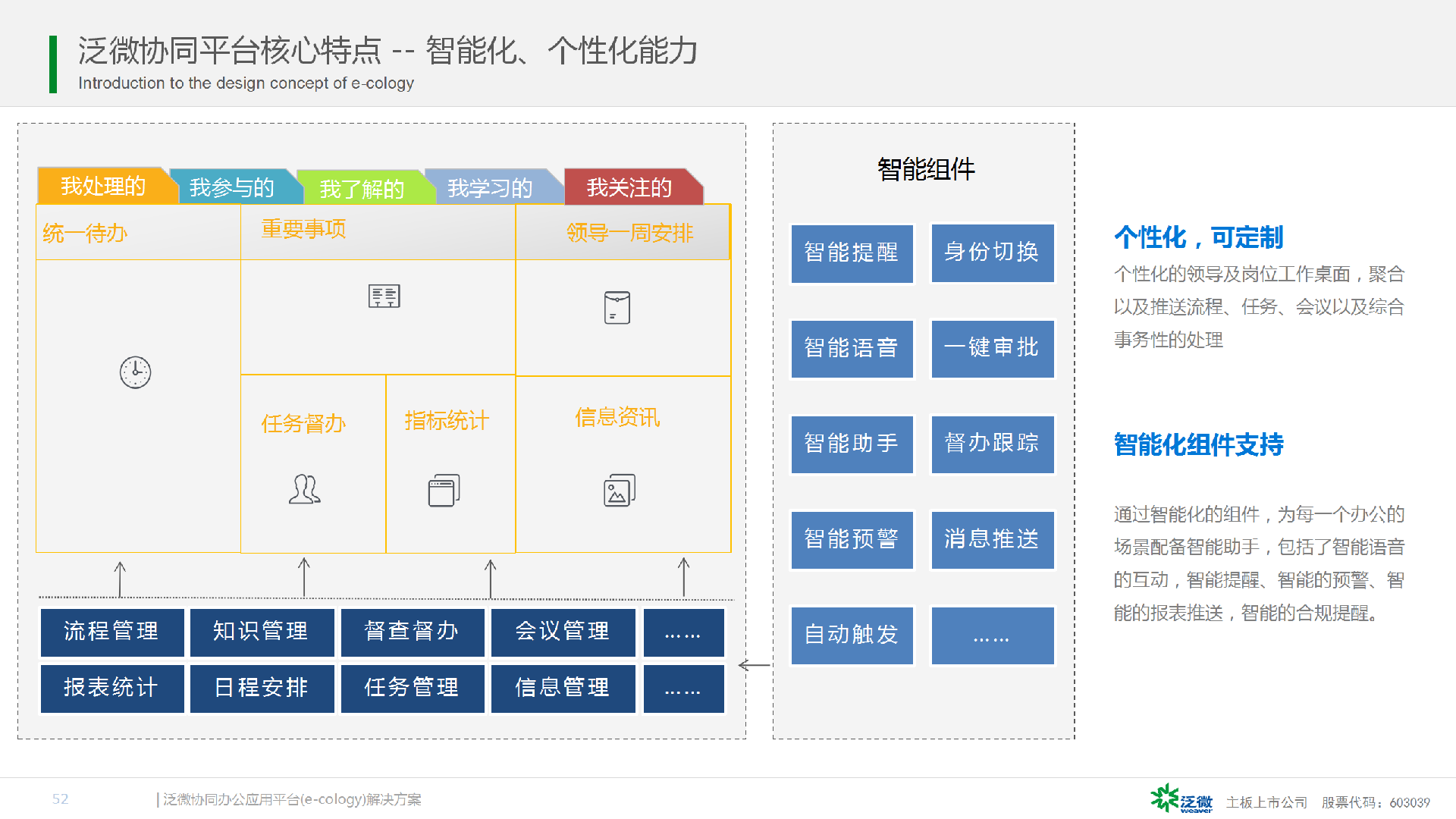Click the 智能语音 button
Screen dimensions: 1456x819
click(x=852, y=349)
